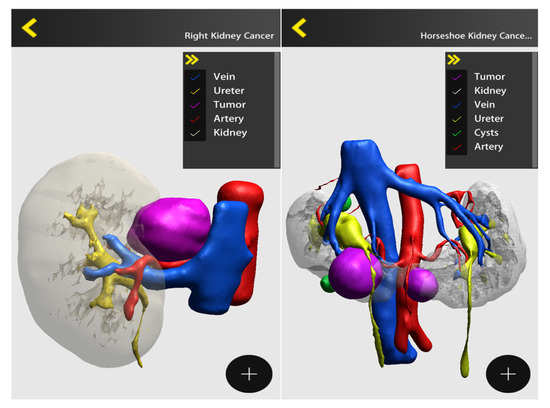Screen dimensions: 550x408
Task: Select the Tumor label in Horseshoe legend
Action: (x=489, y=76)
